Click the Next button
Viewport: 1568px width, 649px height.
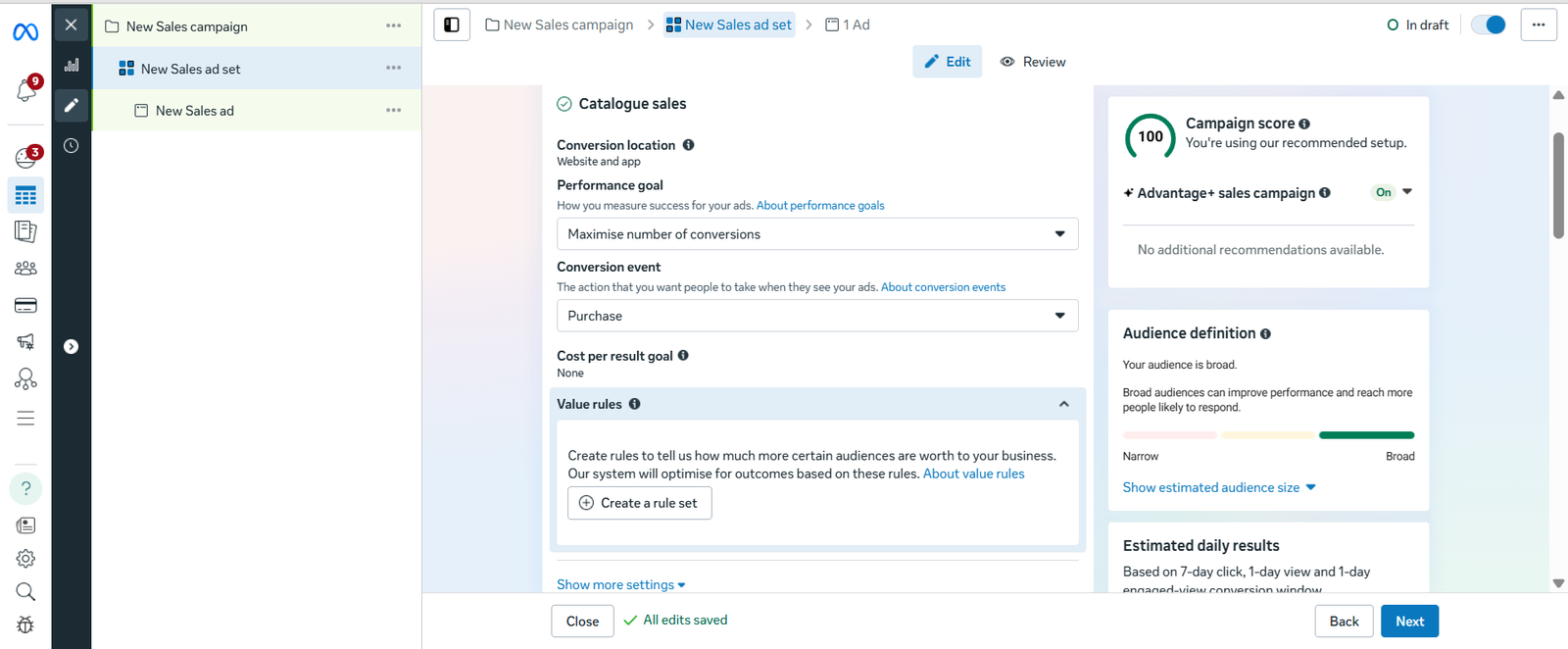coord(1409,622)
